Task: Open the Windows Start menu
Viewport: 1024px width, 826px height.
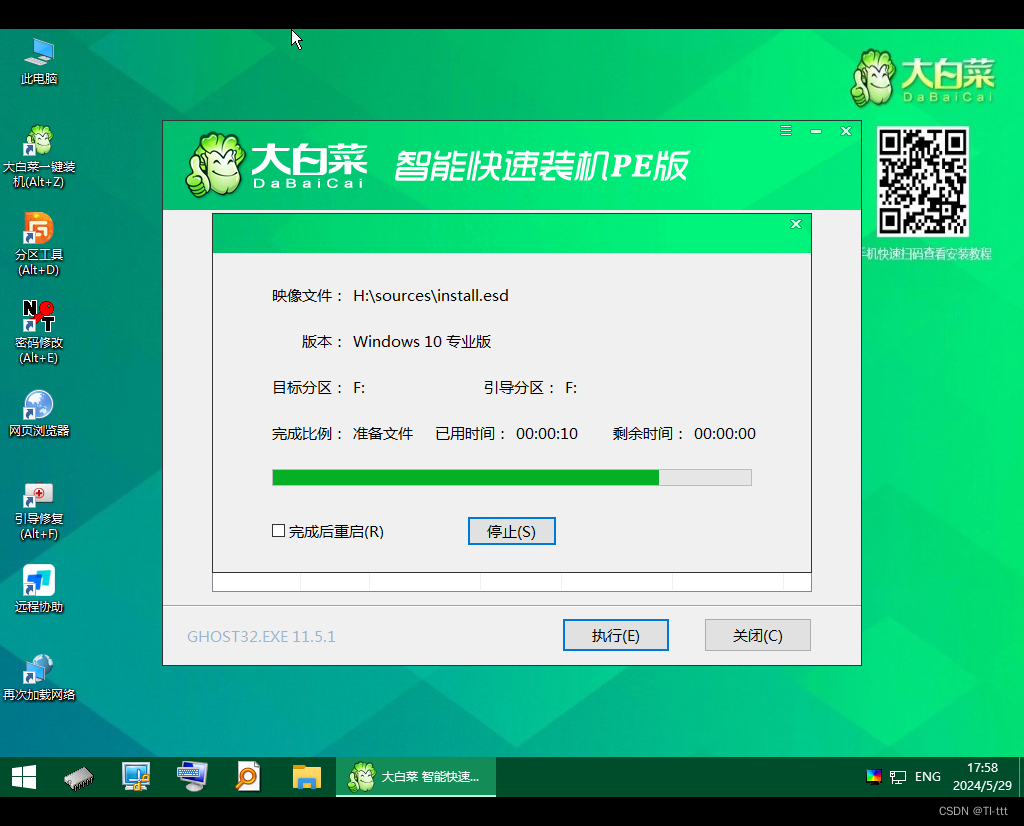Action: 22,776
